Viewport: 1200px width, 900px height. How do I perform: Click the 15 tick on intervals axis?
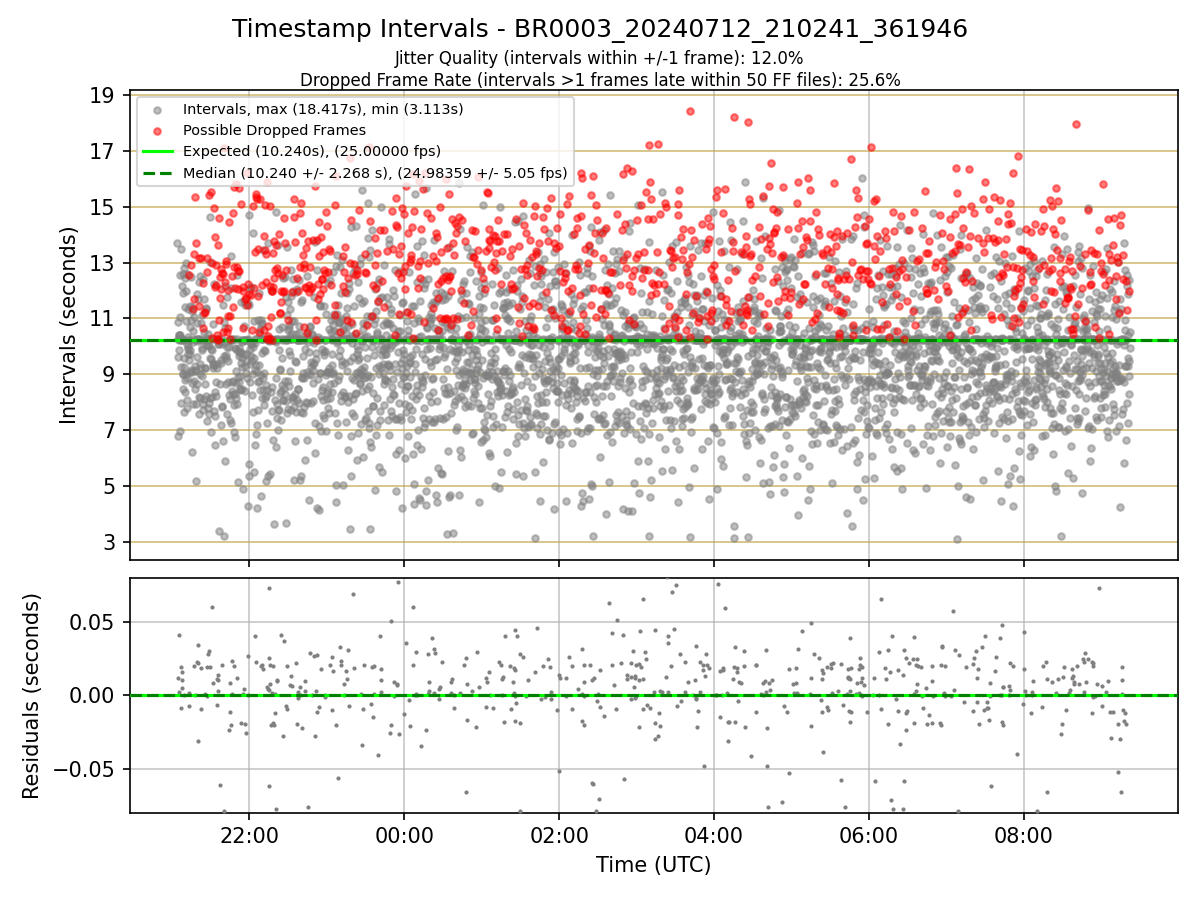(102, 208)
